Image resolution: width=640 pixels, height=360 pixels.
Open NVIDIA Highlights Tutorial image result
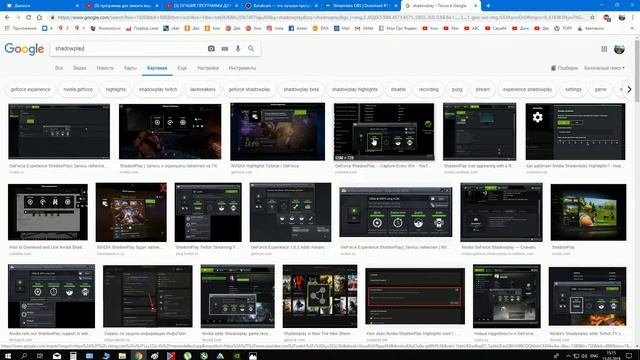point(278,131)
